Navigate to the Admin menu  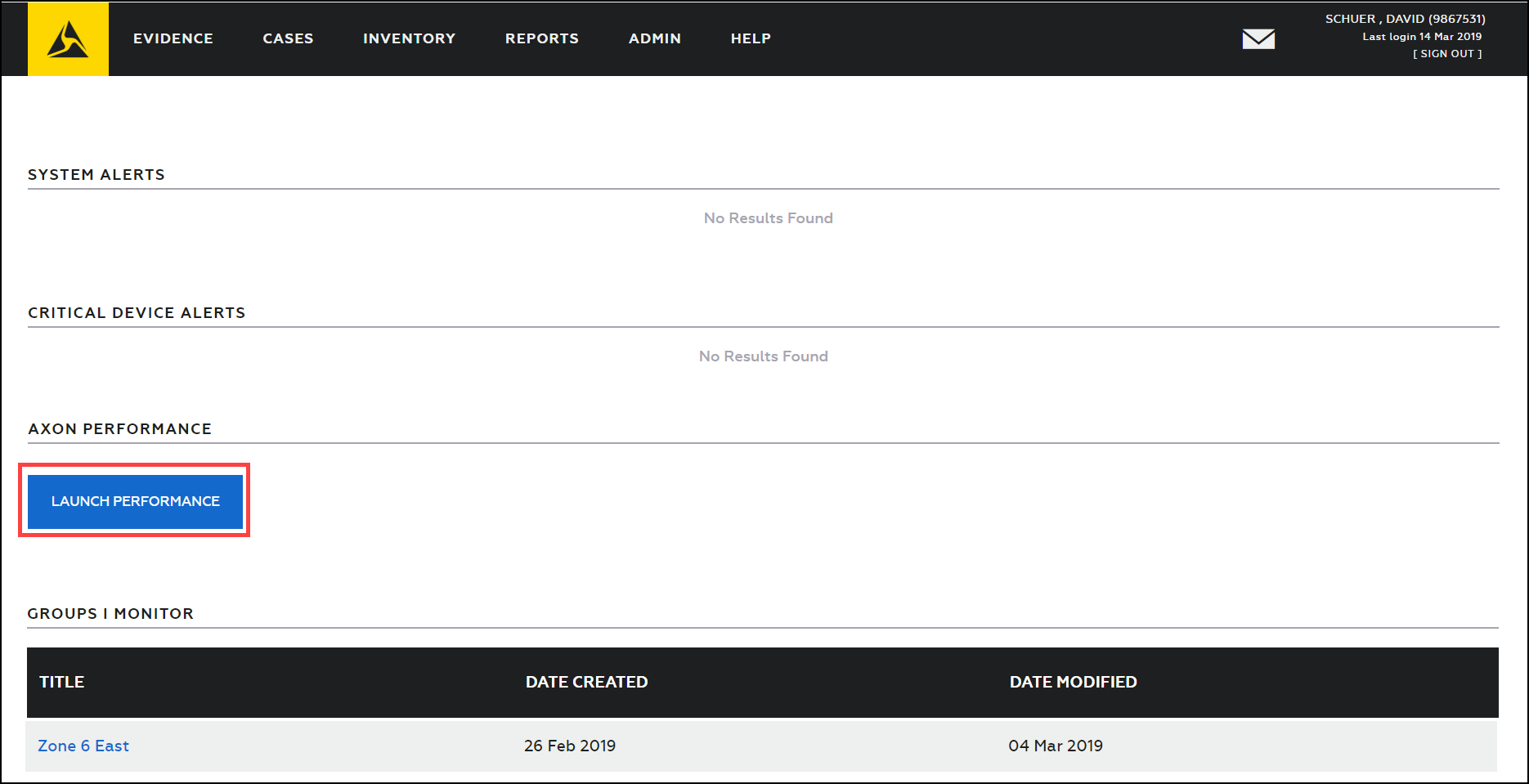(654, 38)
